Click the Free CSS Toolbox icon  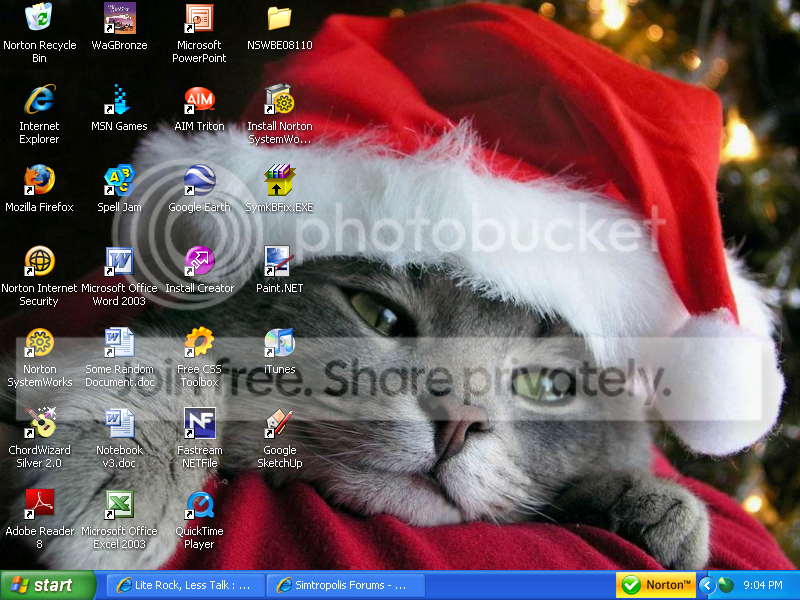coord(199,342)
